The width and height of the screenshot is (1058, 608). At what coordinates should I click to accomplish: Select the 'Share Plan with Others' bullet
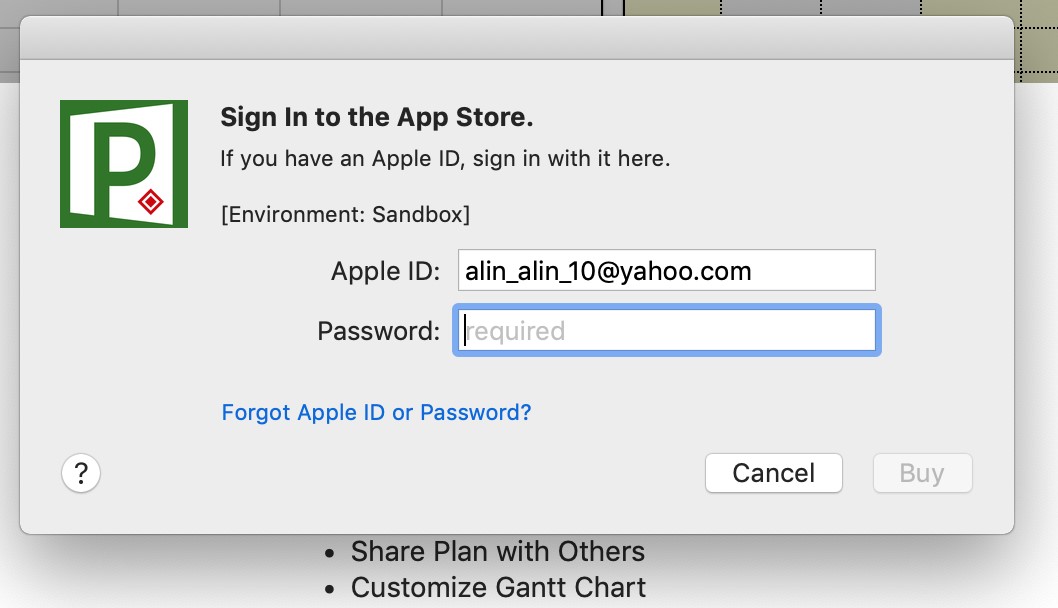click(497, 552)
